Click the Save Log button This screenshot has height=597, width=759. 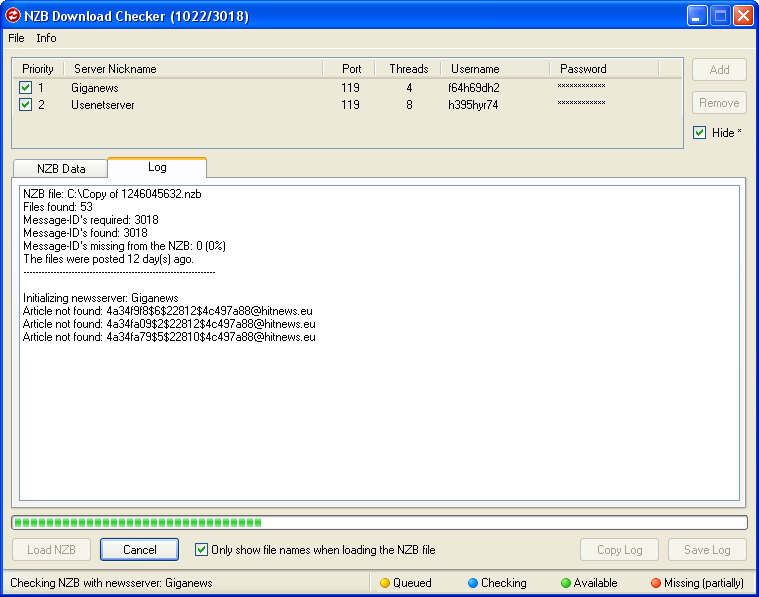coord(707,550)
